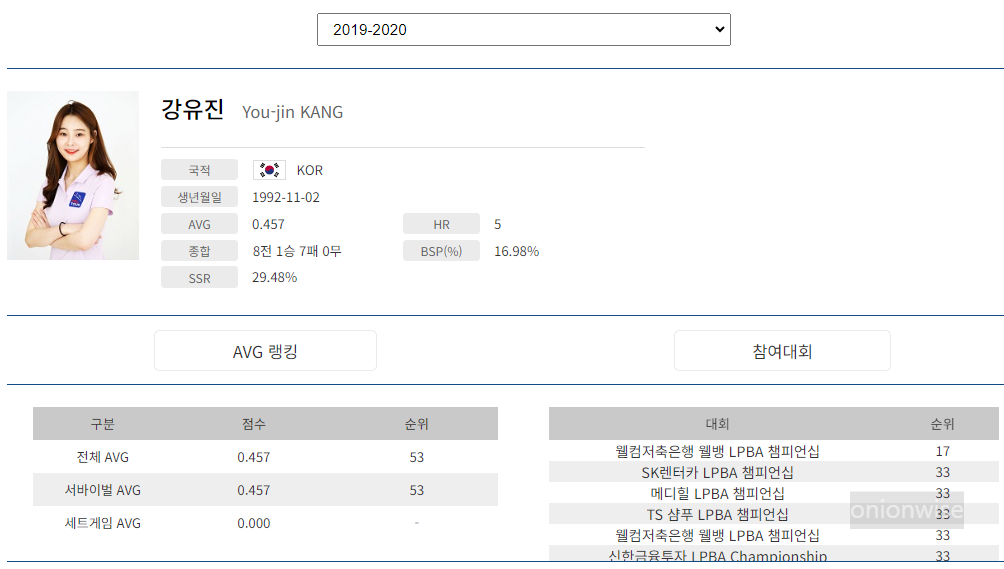The height and width of the screenshot is (569, 1004).
Task: Select record 8전 1승 7패 0무
Action: click(296, 251)
